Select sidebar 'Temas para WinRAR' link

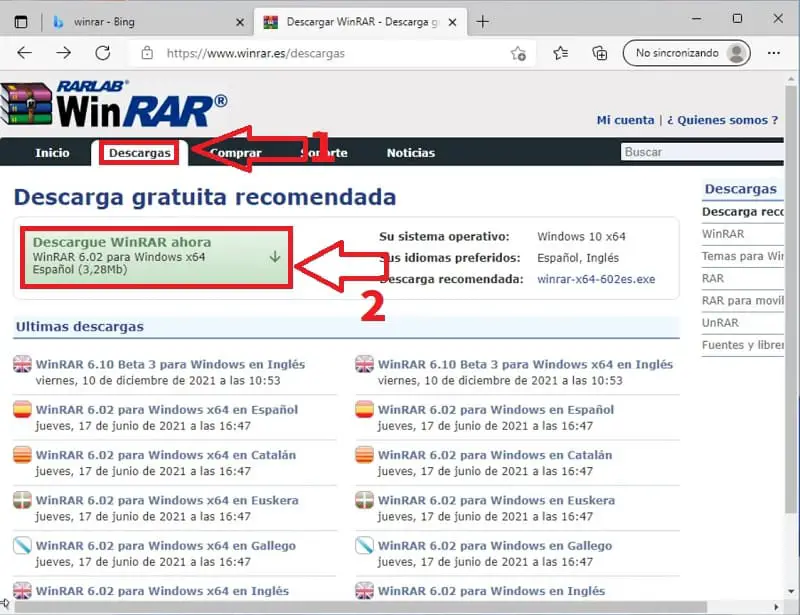click(x=742, y=256)
